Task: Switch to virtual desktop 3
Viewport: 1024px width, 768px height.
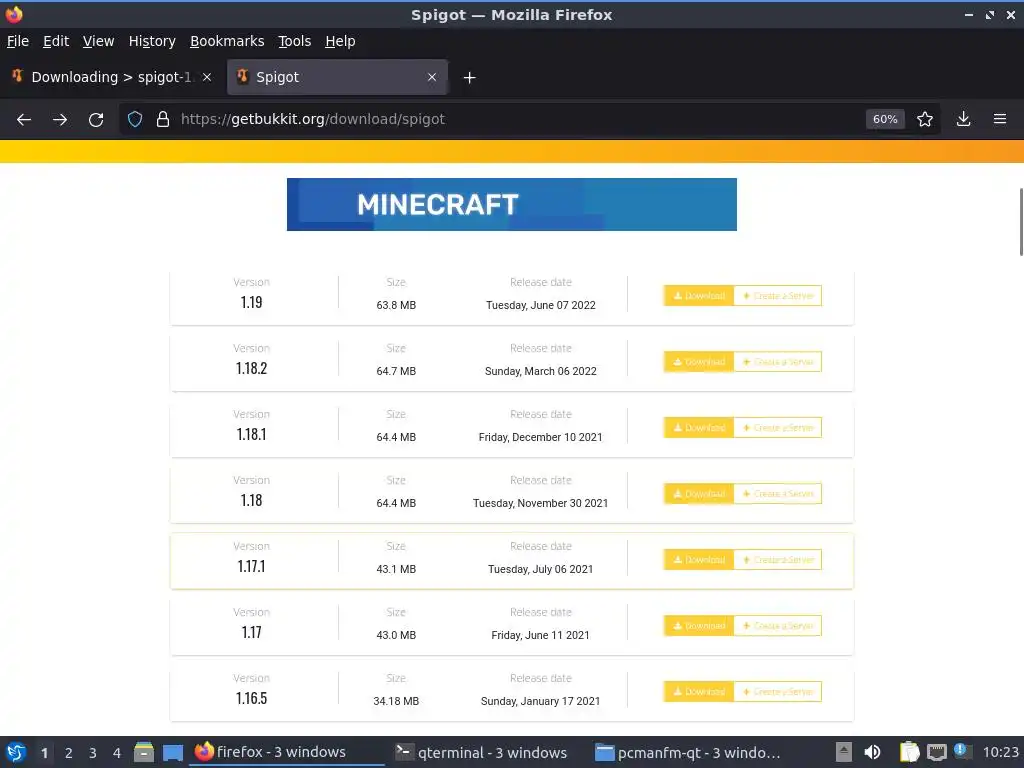Action: (x=93, y=753)
